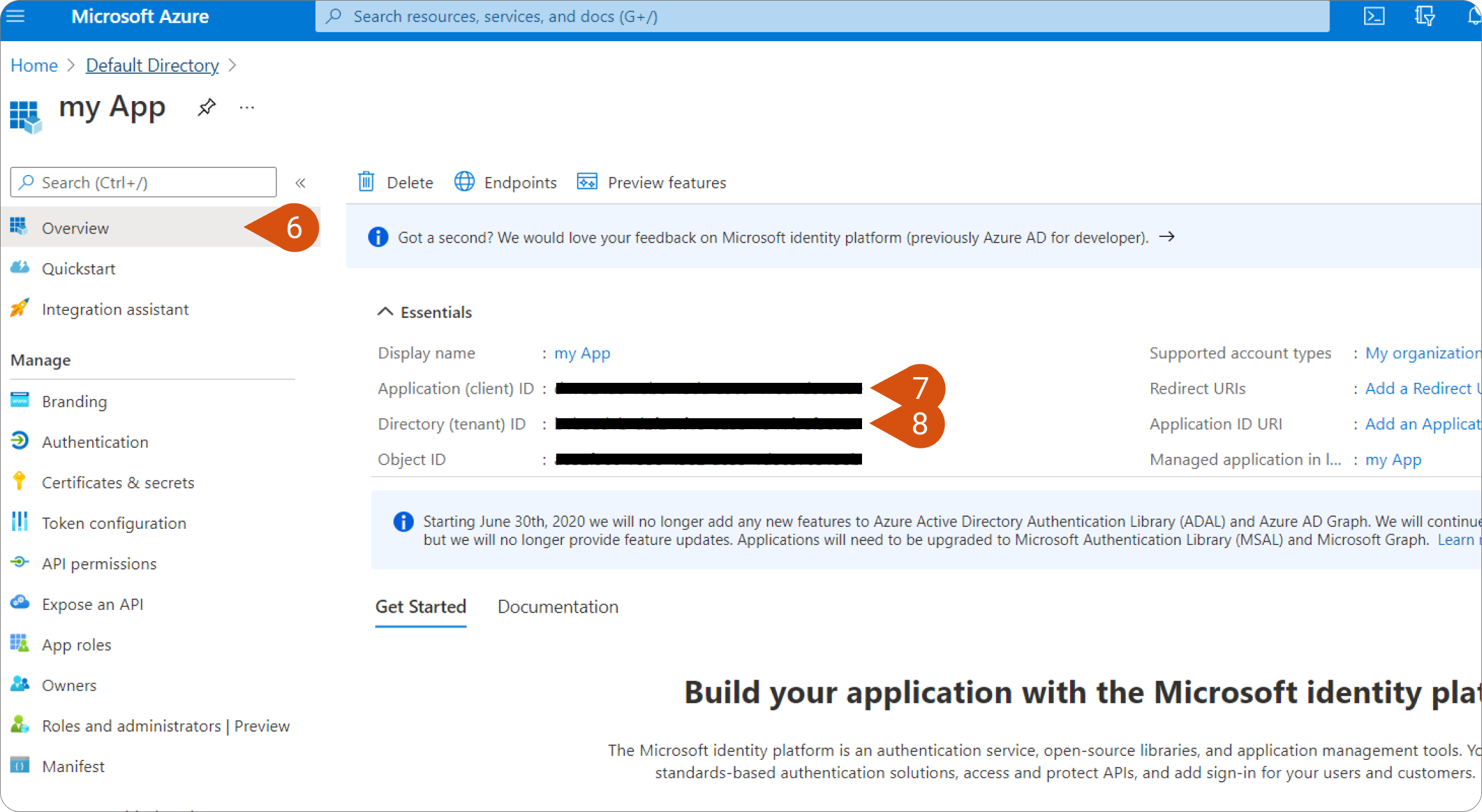Image resolution: width=1482 pixels, height=812 pixels.
Task: Click the Endpoints button label
Action: [520, 183]
